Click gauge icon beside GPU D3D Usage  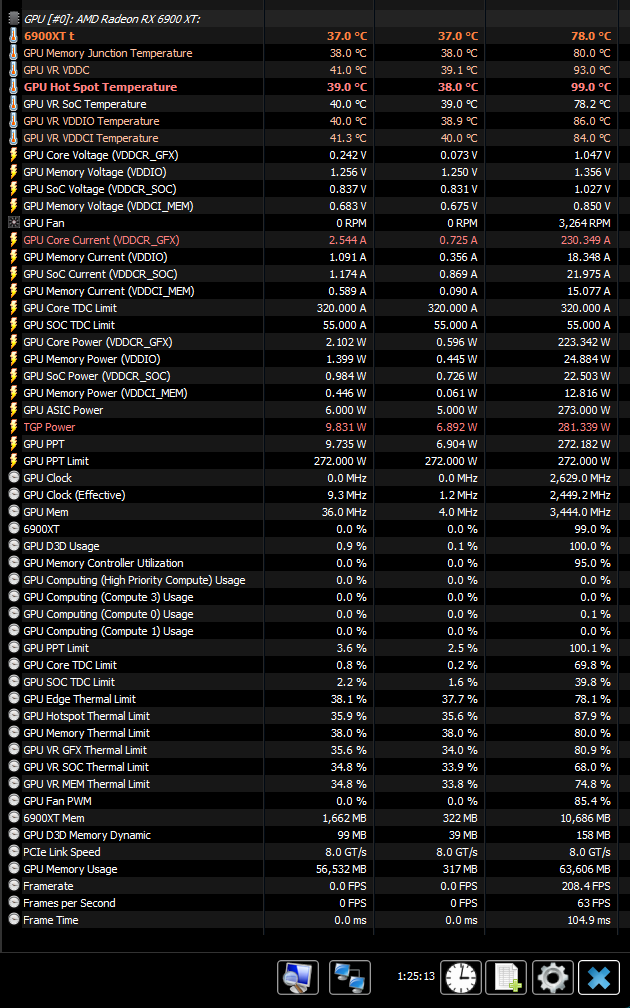[14, 546]
